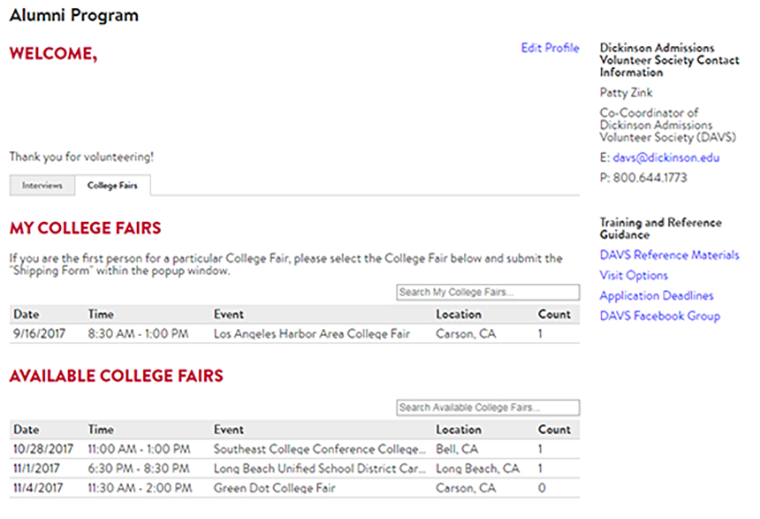The image size is (760, 519).
Task: Click the Patty Zink contact name
Action: [626, 93]
